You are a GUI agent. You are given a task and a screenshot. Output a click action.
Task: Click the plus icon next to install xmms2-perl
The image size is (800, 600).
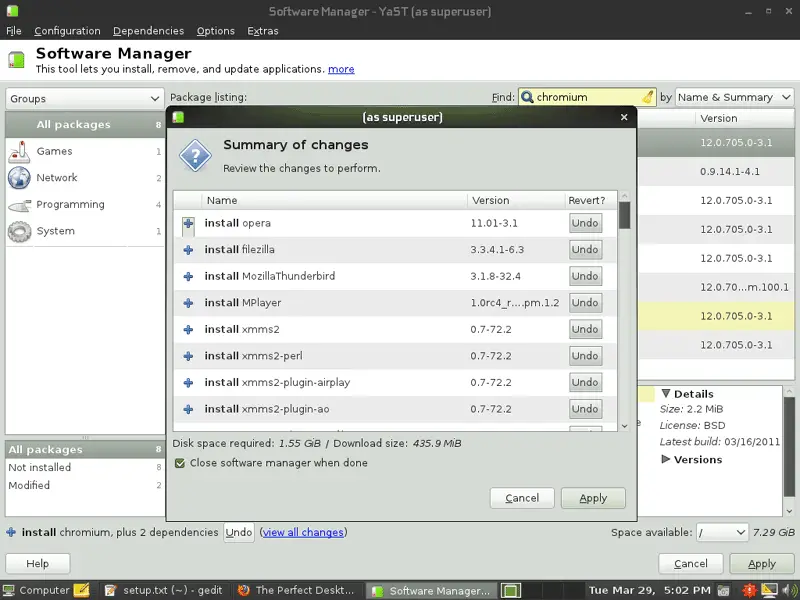point(188,356)
